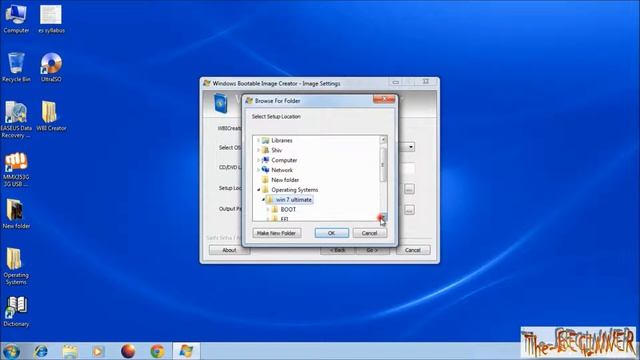The width and height of the screenshot is (640, 360).
Task: Select the MMX353G 3G USB shortcut
Action: pyautogui.click(x=16, y=169)
